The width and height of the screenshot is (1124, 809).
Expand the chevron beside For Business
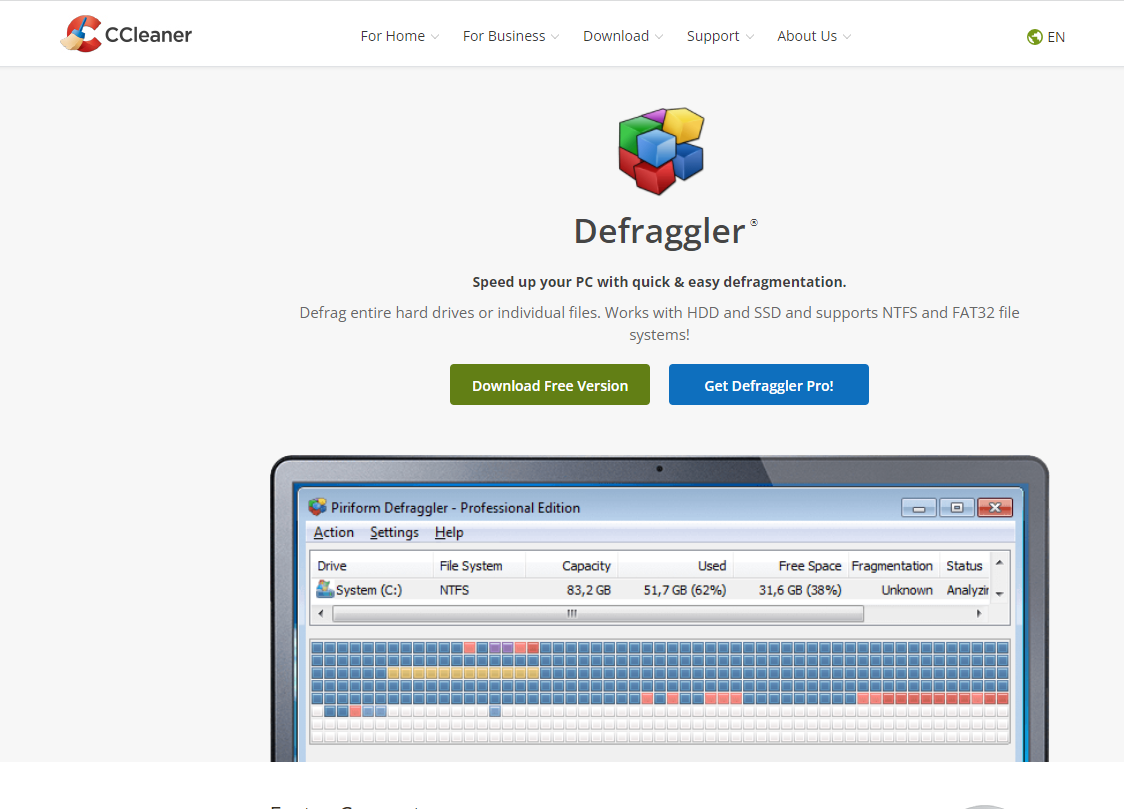pyautogui.click(x=555, y=37)
